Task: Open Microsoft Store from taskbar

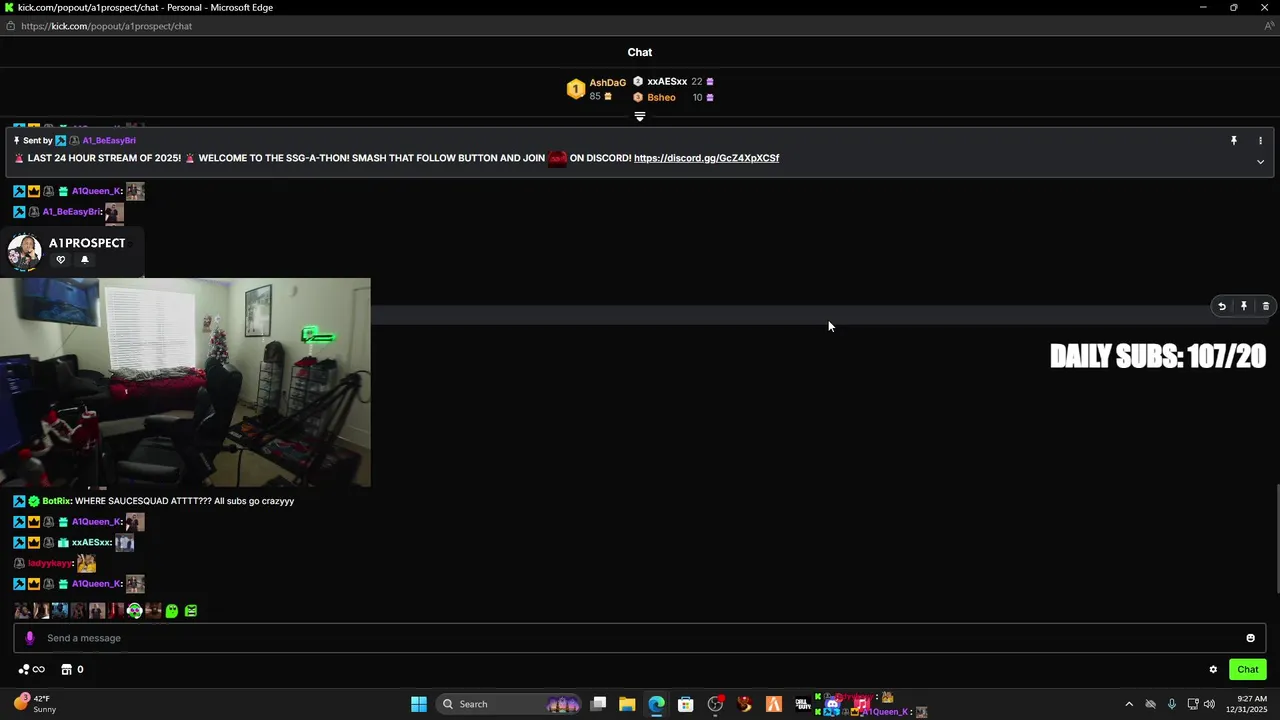Action: (685, 704)
